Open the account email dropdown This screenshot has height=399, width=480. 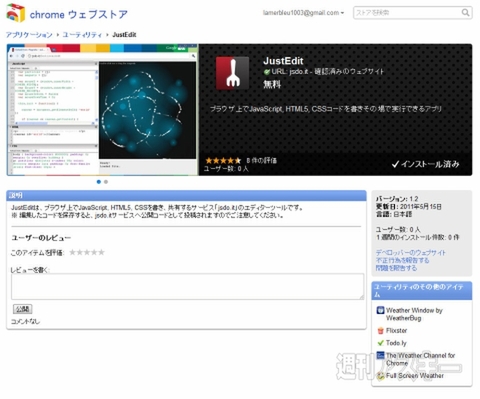coord(303,13)
